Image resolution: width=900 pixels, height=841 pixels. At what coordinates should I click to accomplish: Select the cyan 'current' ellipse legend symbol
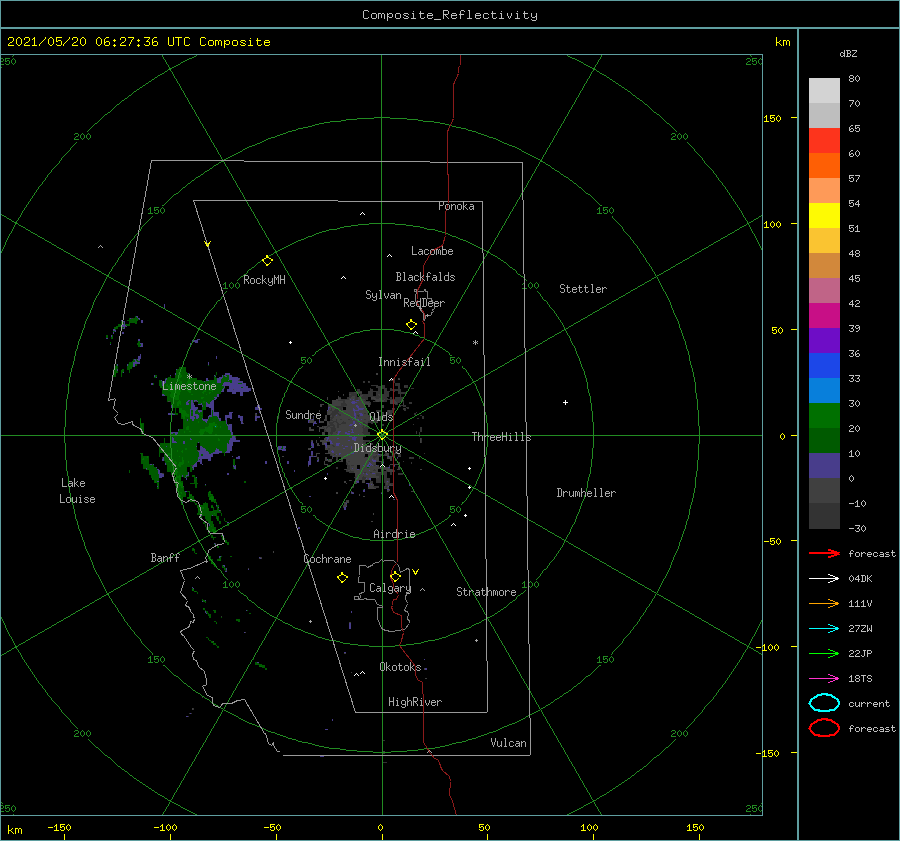[824, 703]
